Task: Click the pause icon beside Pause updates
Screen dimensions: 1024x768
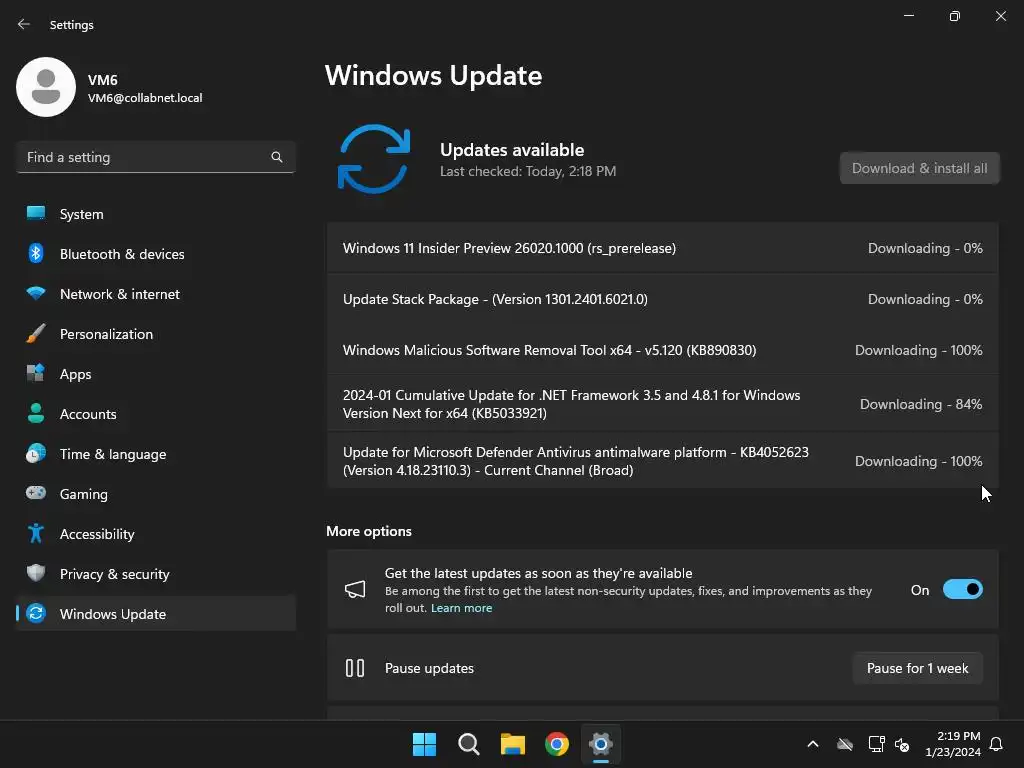Action: (355, 668)
